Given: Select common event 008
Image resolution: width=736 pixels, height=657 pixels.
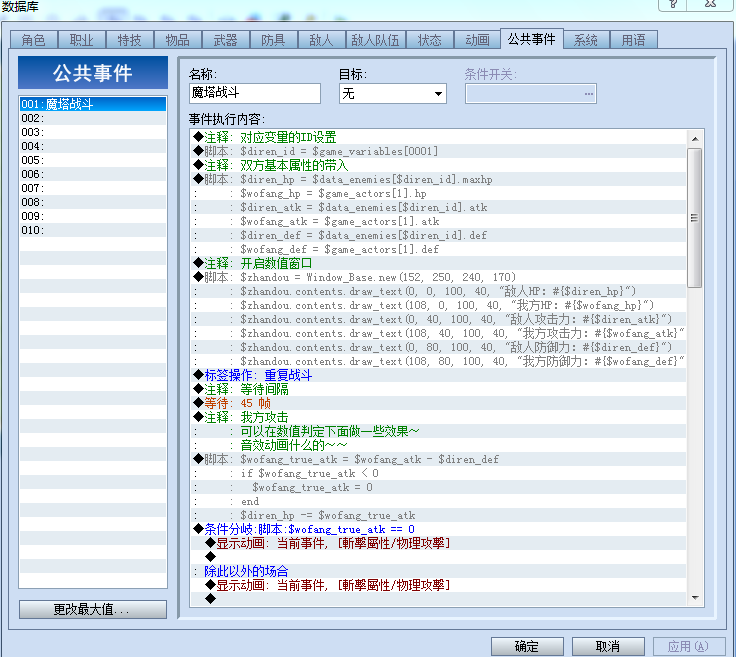Looking at the screenshot, I should click(93, 202).
